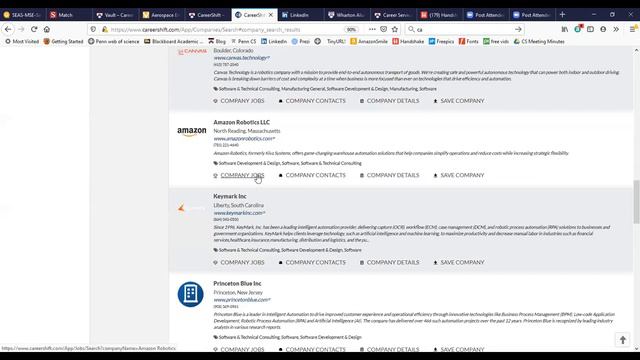Switch to the Vault tab

[x=115, y=15]
